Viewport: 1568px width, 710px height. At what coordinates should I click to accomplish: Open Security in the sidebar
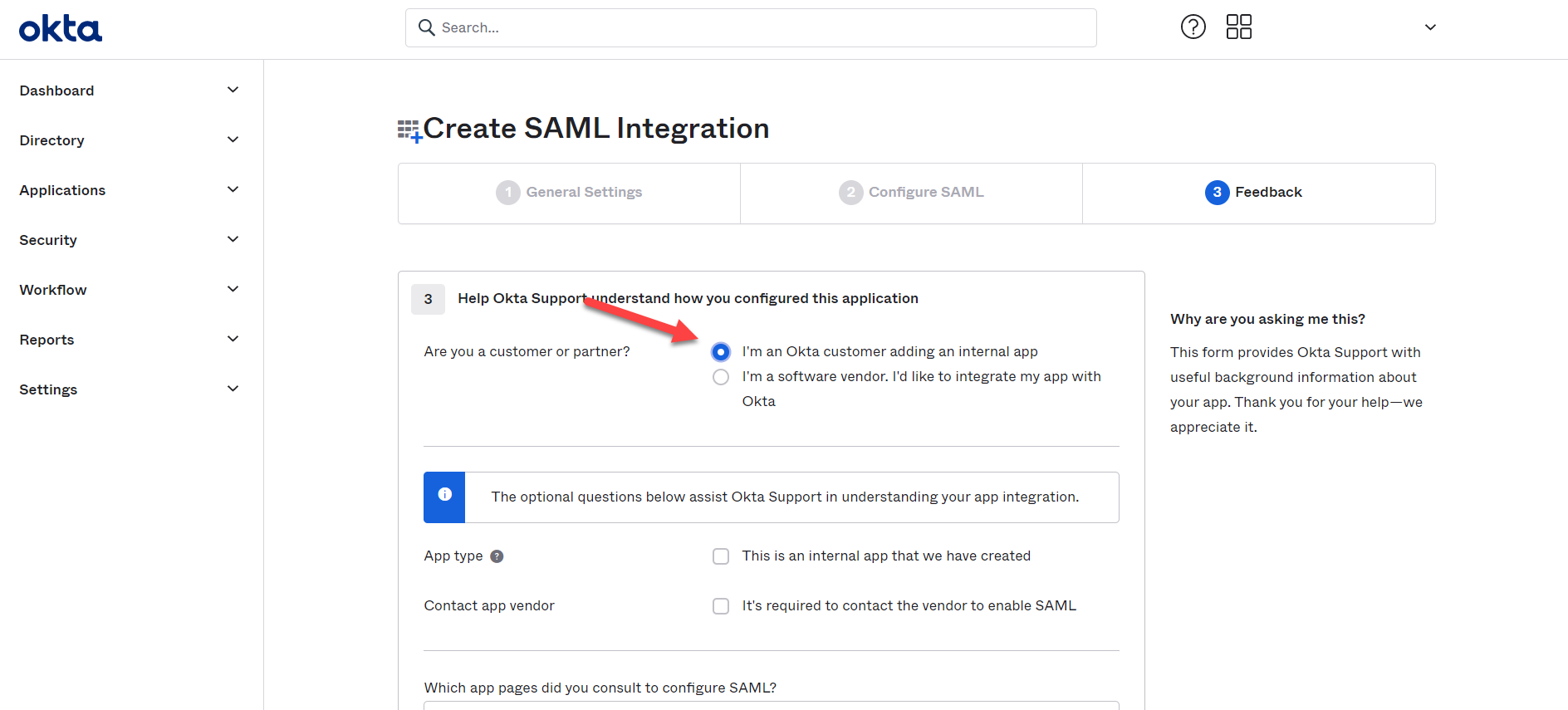tap(48, 240)
